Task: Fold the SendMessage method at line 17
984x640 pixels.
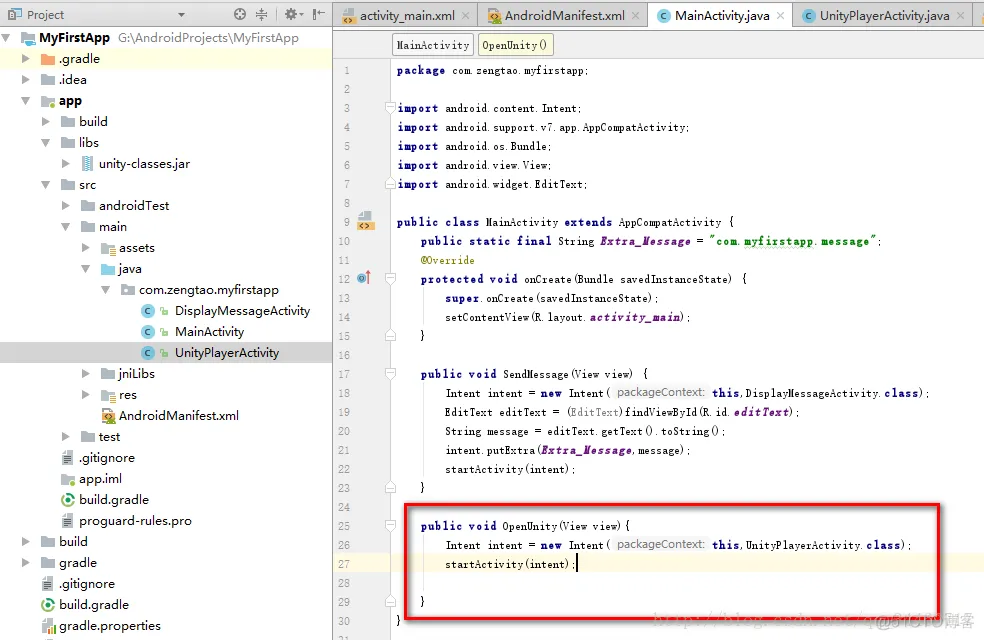Action: (x=390, y=373)
